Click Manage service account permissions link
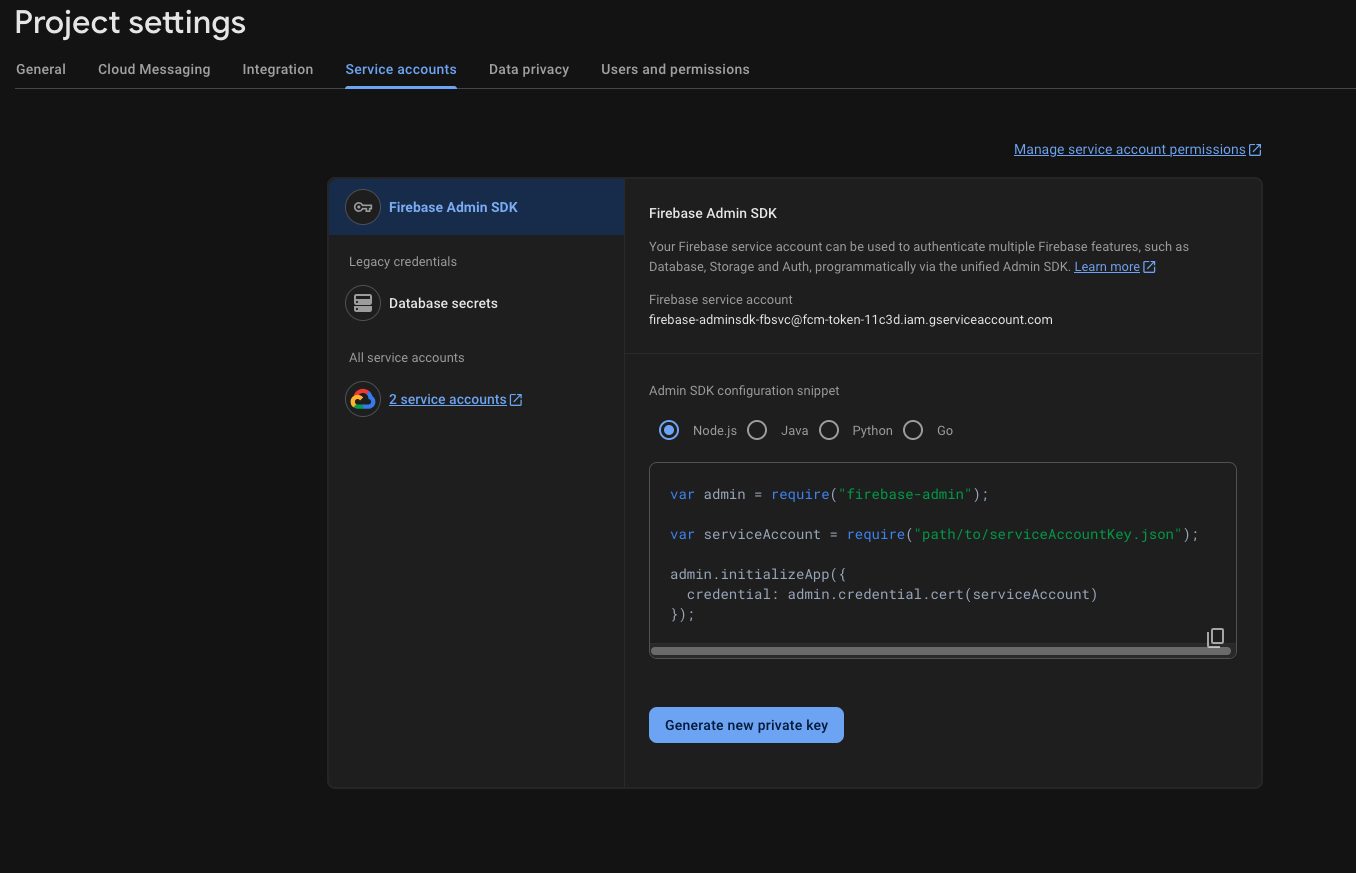The height and width of the screenshot is (873, 1356). click(1130, 149)
